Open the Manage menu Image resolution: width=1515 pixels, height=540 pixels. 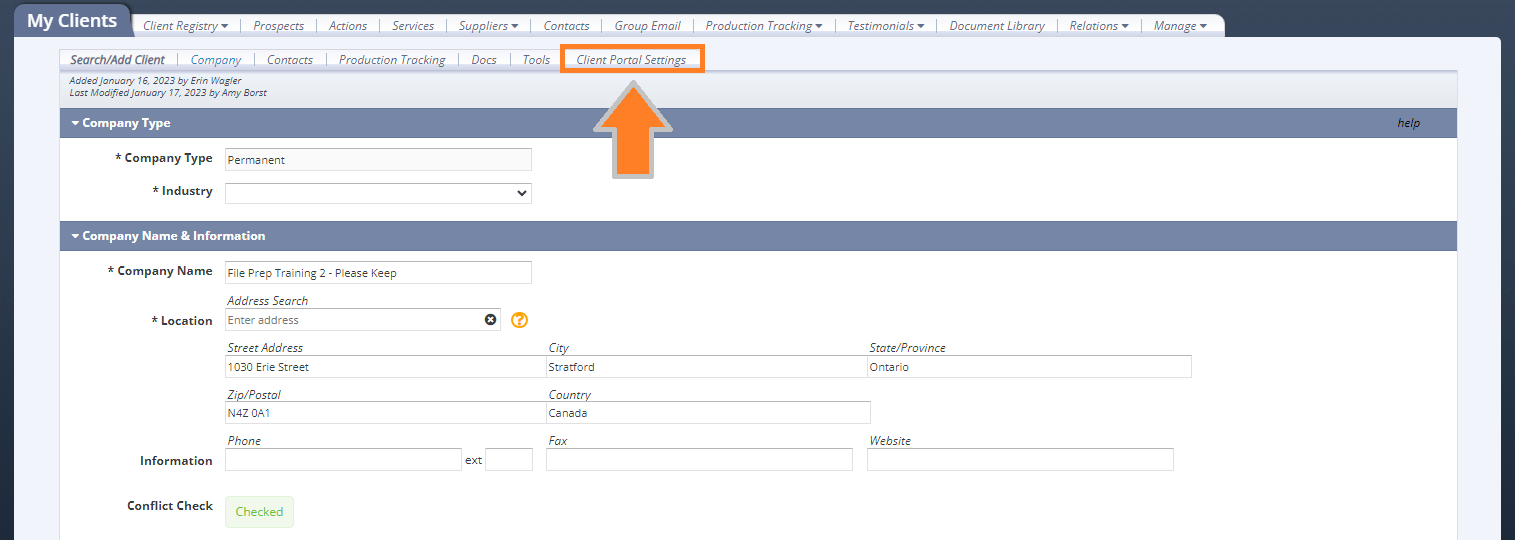(1180, 26)
